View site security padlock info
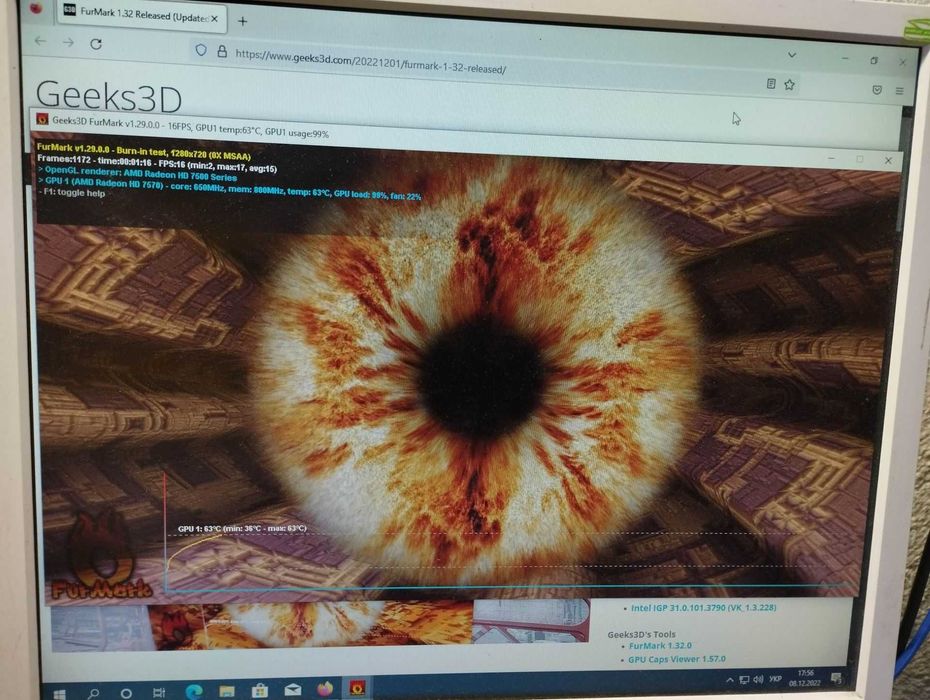This screenshot has height=700, width=930. 222,52
